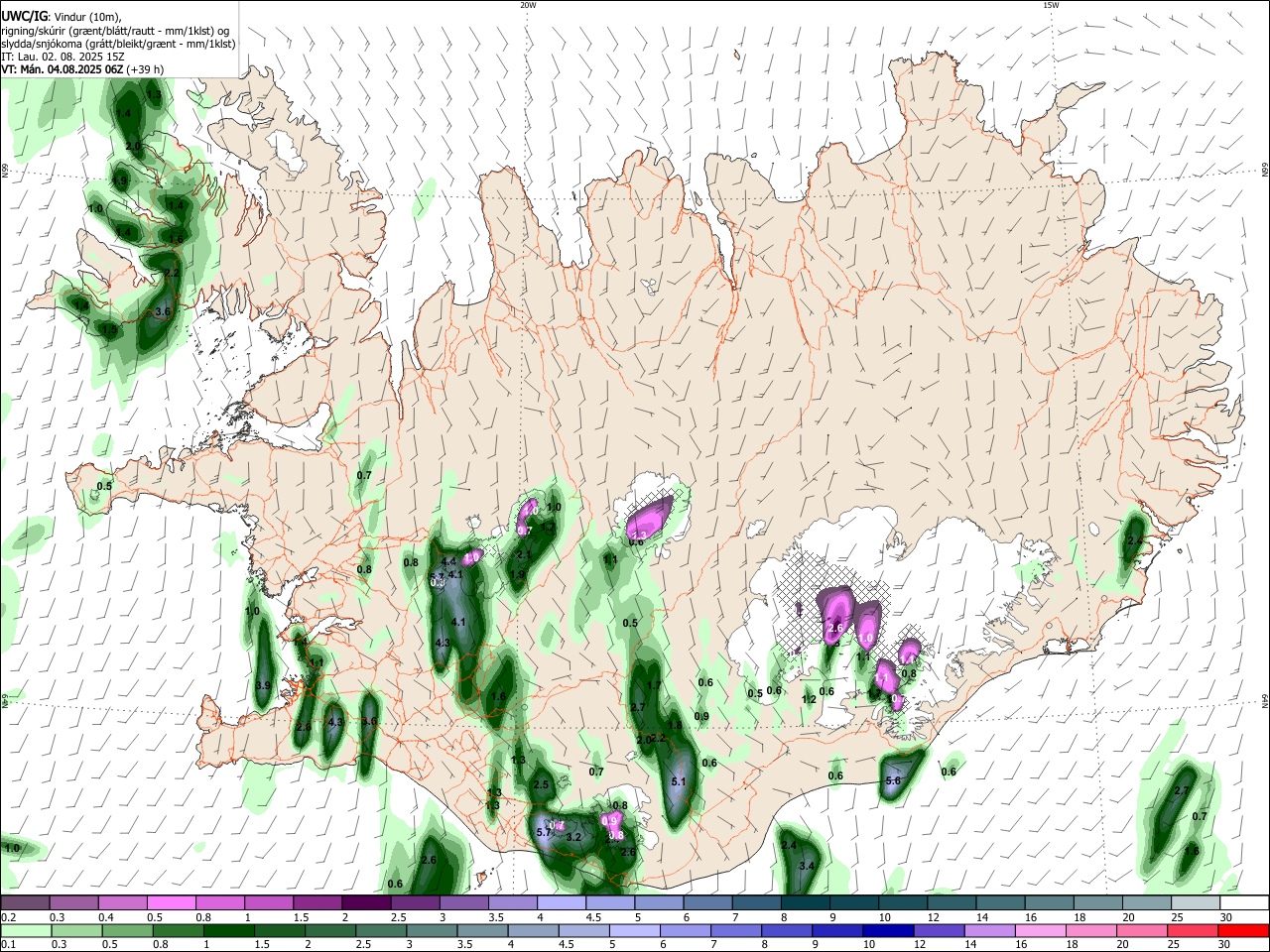Click the 5.6 precipitation value near the southeast coast
This screenshot has width=1270, height=952.
pyautogui.click(x=892, y=780)
